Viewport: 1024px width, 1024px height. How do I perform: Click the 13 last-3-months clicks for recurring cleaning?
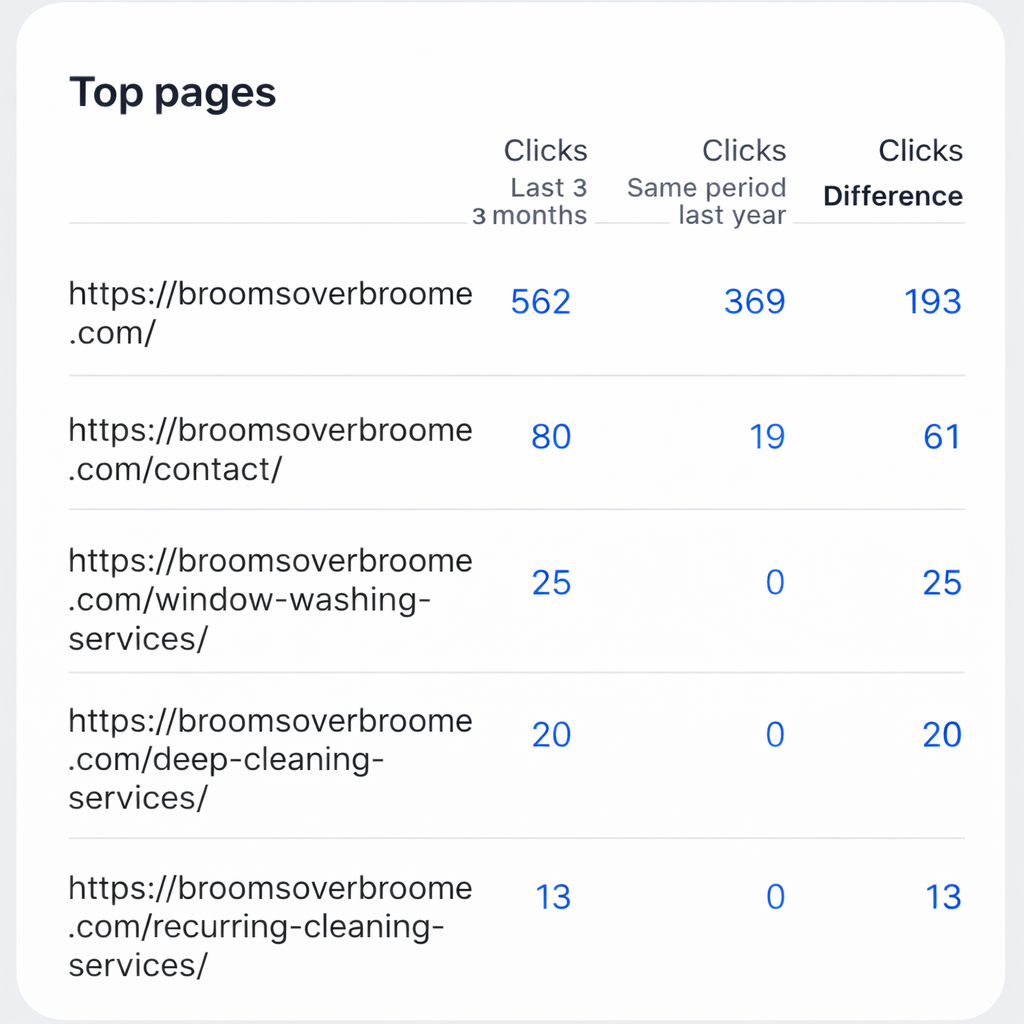[x=553, y=897]
